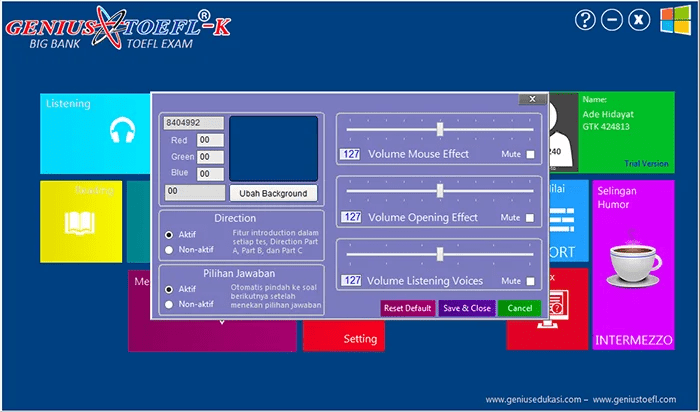The height and width of the screenshot is (412, 700).
Task: Click the Volume Mouse Effect value 127
Action: point(350,154)
